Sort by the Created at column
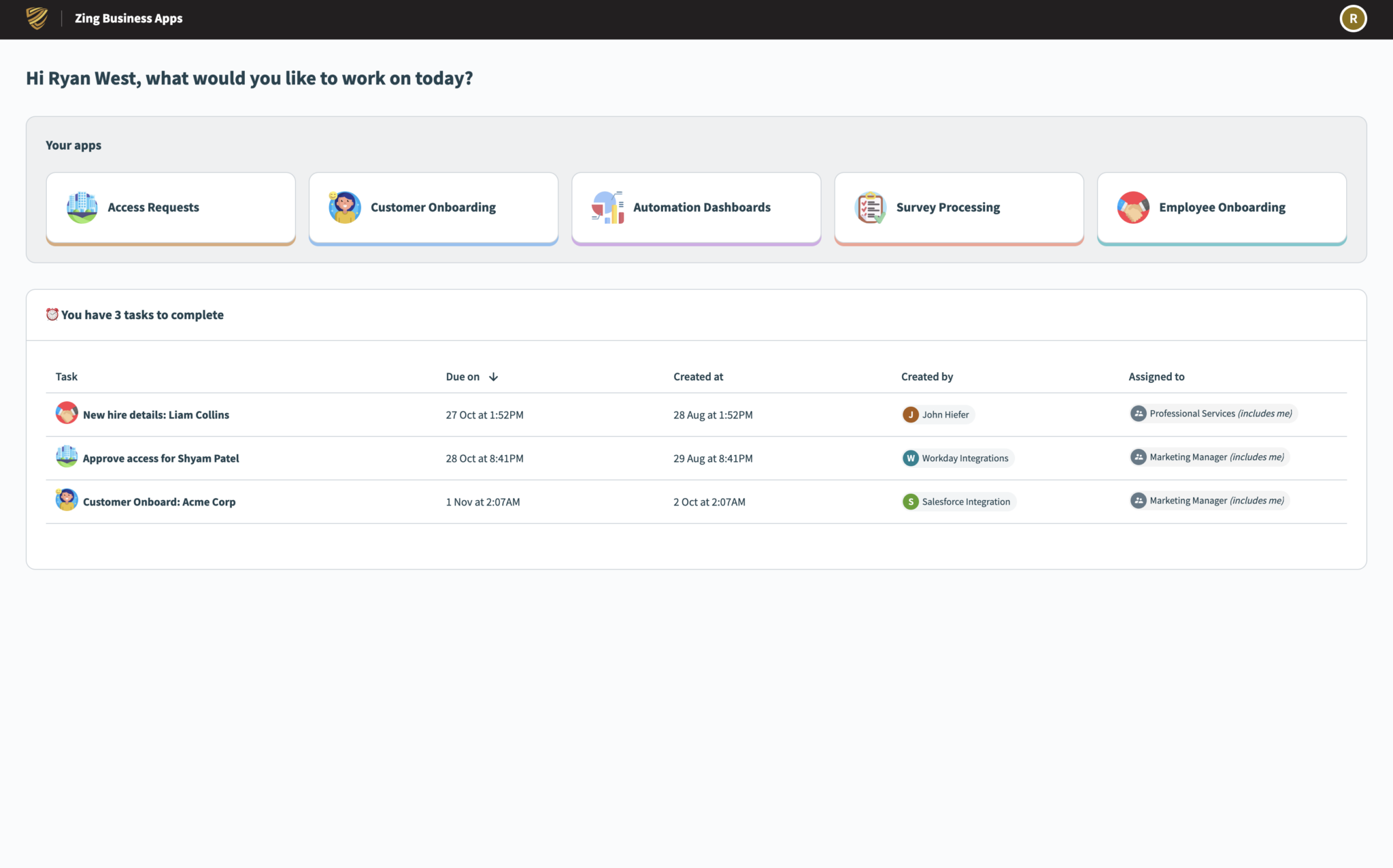This screenshot has height=868, width=1393. pos(698,376)
